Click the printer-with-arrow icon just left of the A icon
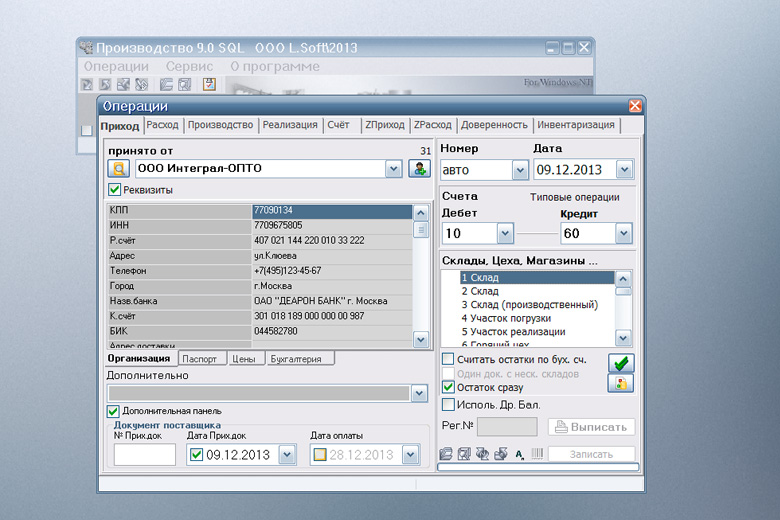The height and width of the screenshot is (520, 780). 500,454
